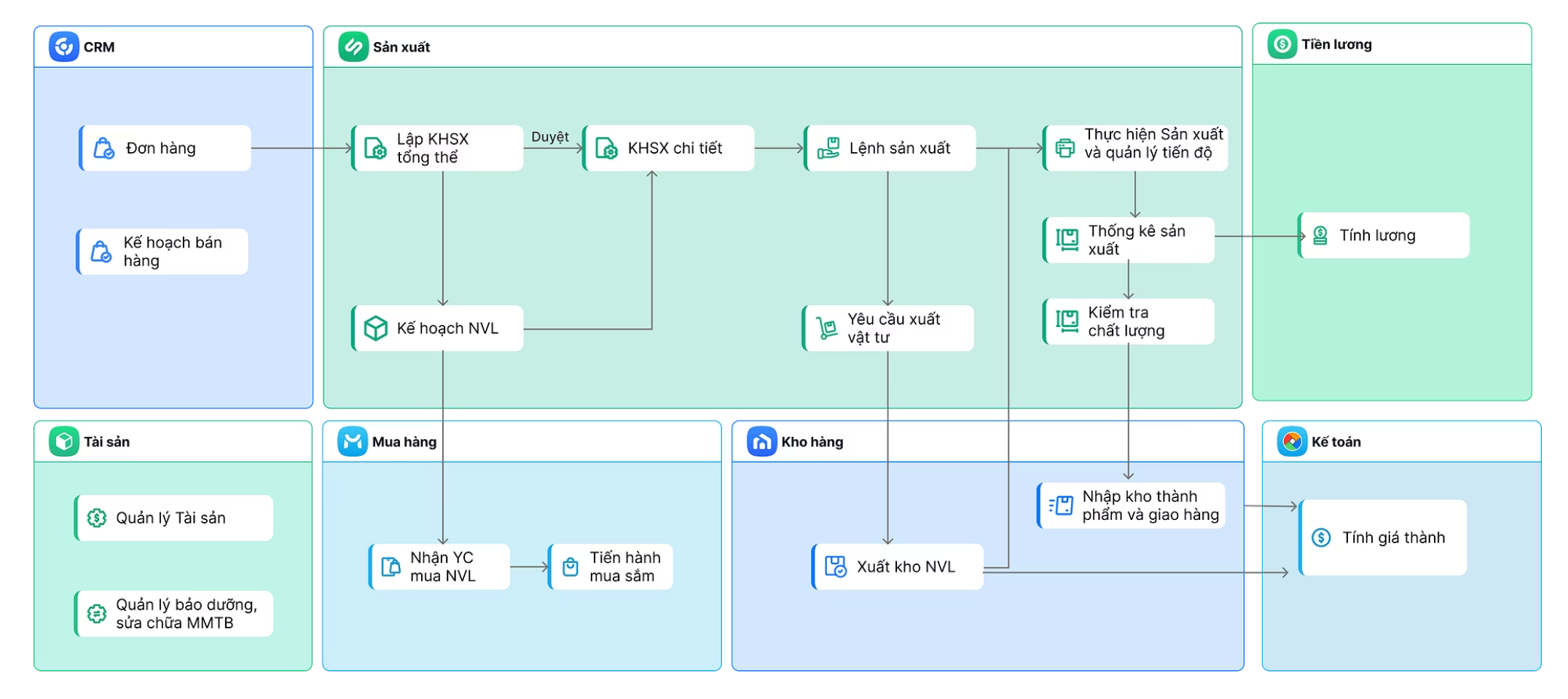Open Tiến hành mua sắm step
The height and width of the screenshot is (699, 1568).
pos(611,566)
